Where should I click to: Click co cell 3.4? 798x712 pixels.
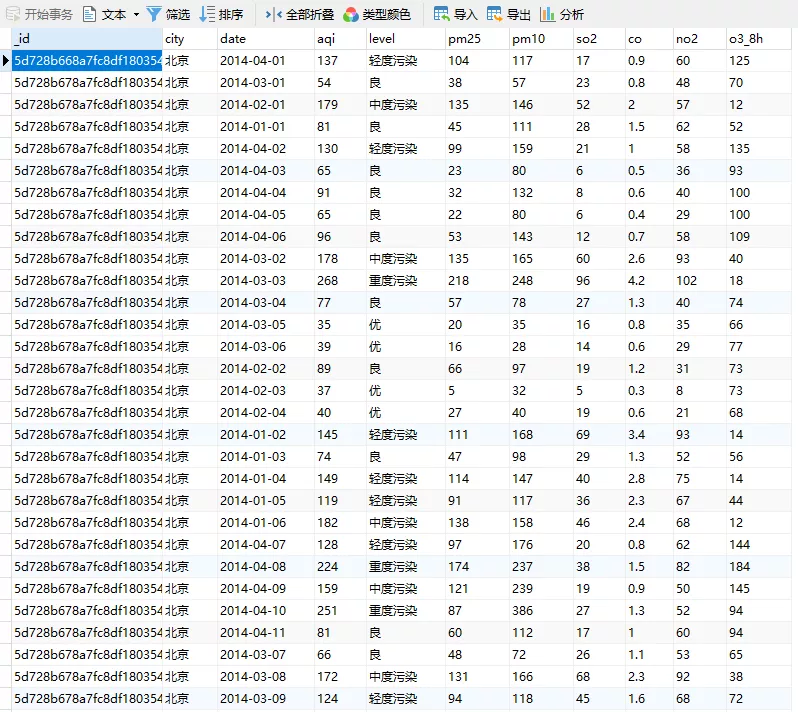pyautogui.click(x=649, y=434)
